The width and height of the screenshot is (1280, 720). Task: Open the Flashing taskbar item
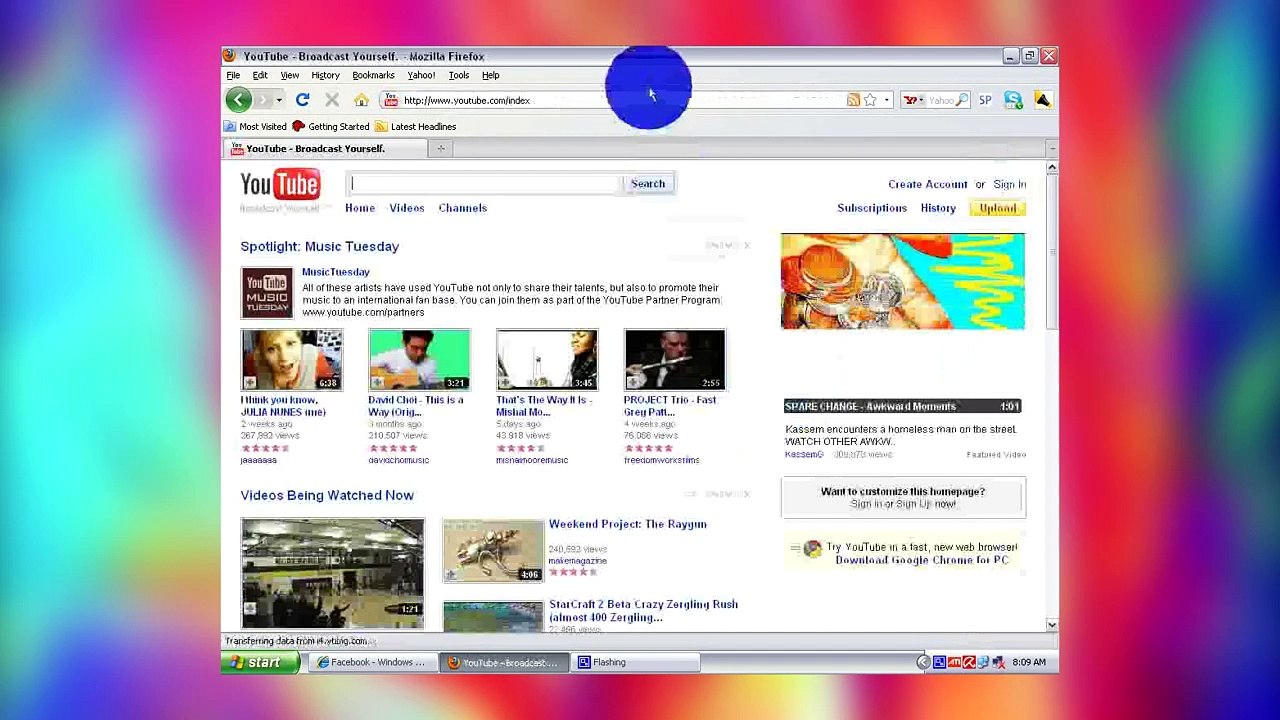[635, 662]
